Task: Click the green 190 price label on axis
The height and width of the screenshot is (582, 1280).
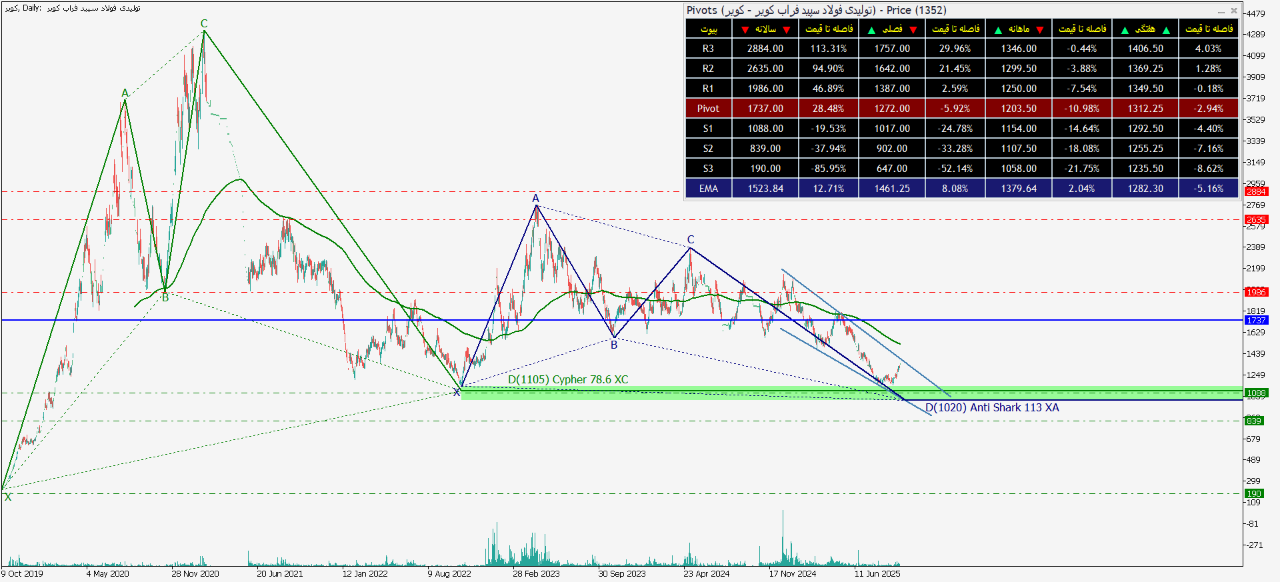Action: pyautogui.click(x=1254, y=494)
